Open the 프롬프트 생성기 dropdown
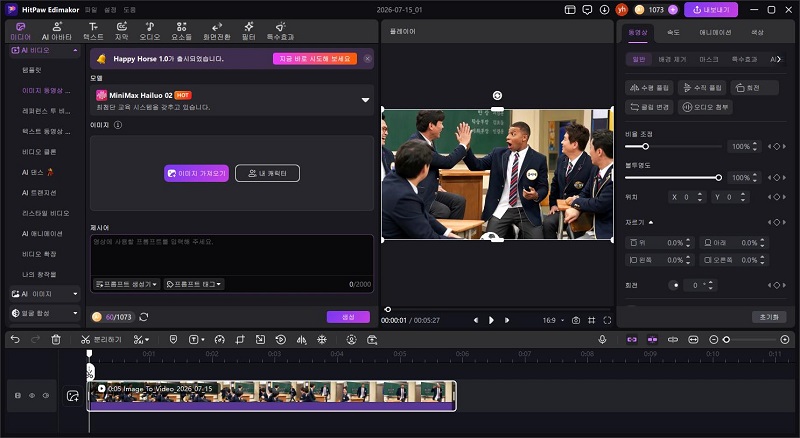Image resolution: width=800 pixels, height=438 pixels. click(x=127, y=284)
